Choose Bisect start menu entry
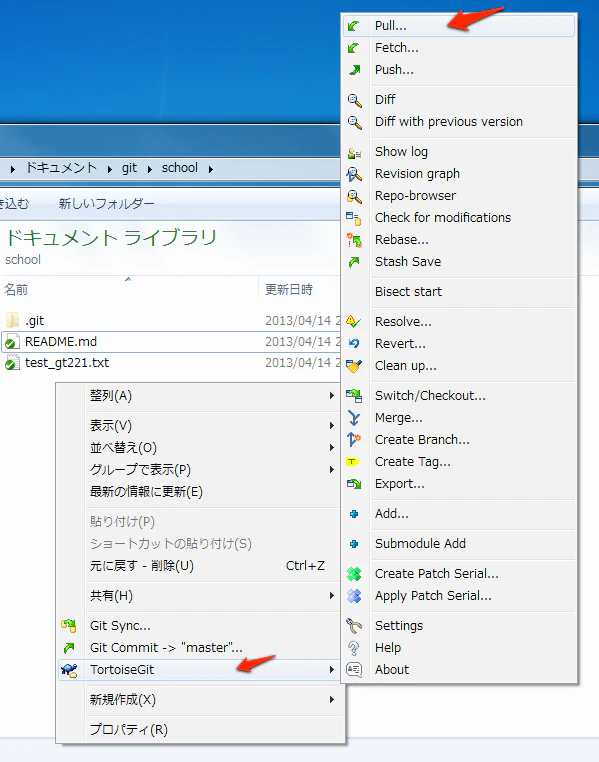Viewport: 599px width, 762px height. [x=459, y=292]
